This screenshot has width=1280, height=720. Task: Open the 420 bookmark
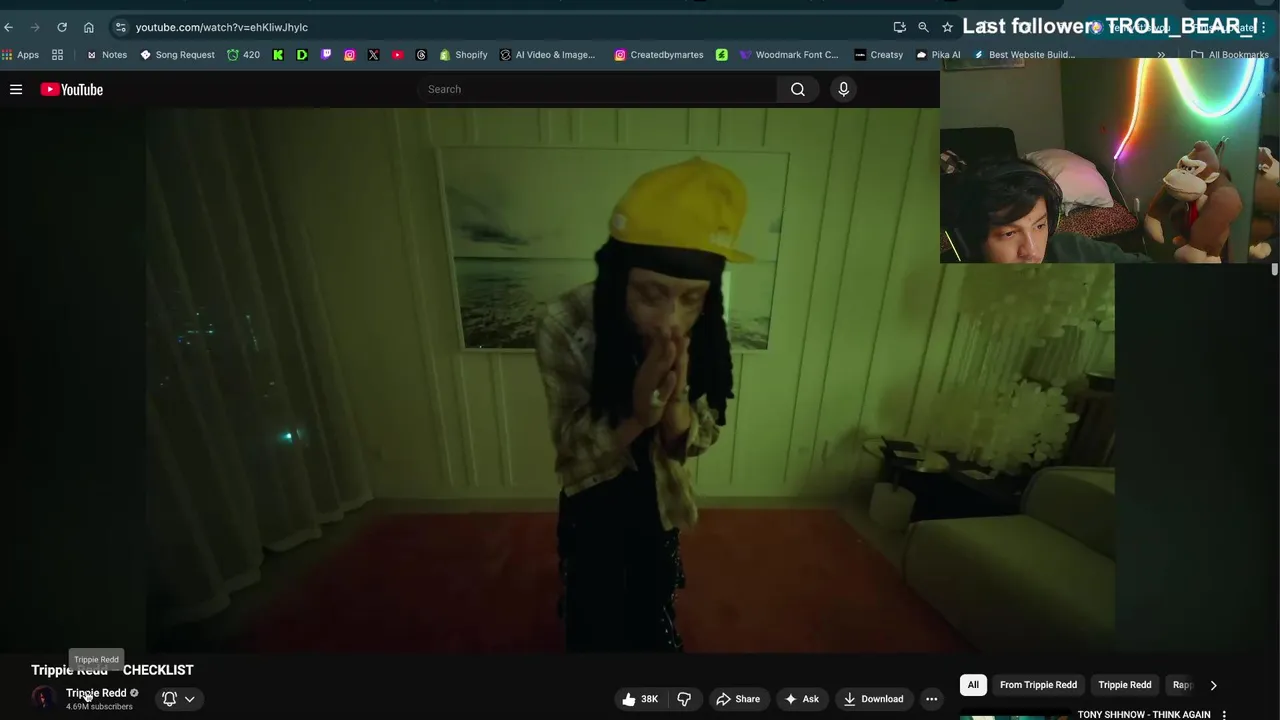(243, 55)
